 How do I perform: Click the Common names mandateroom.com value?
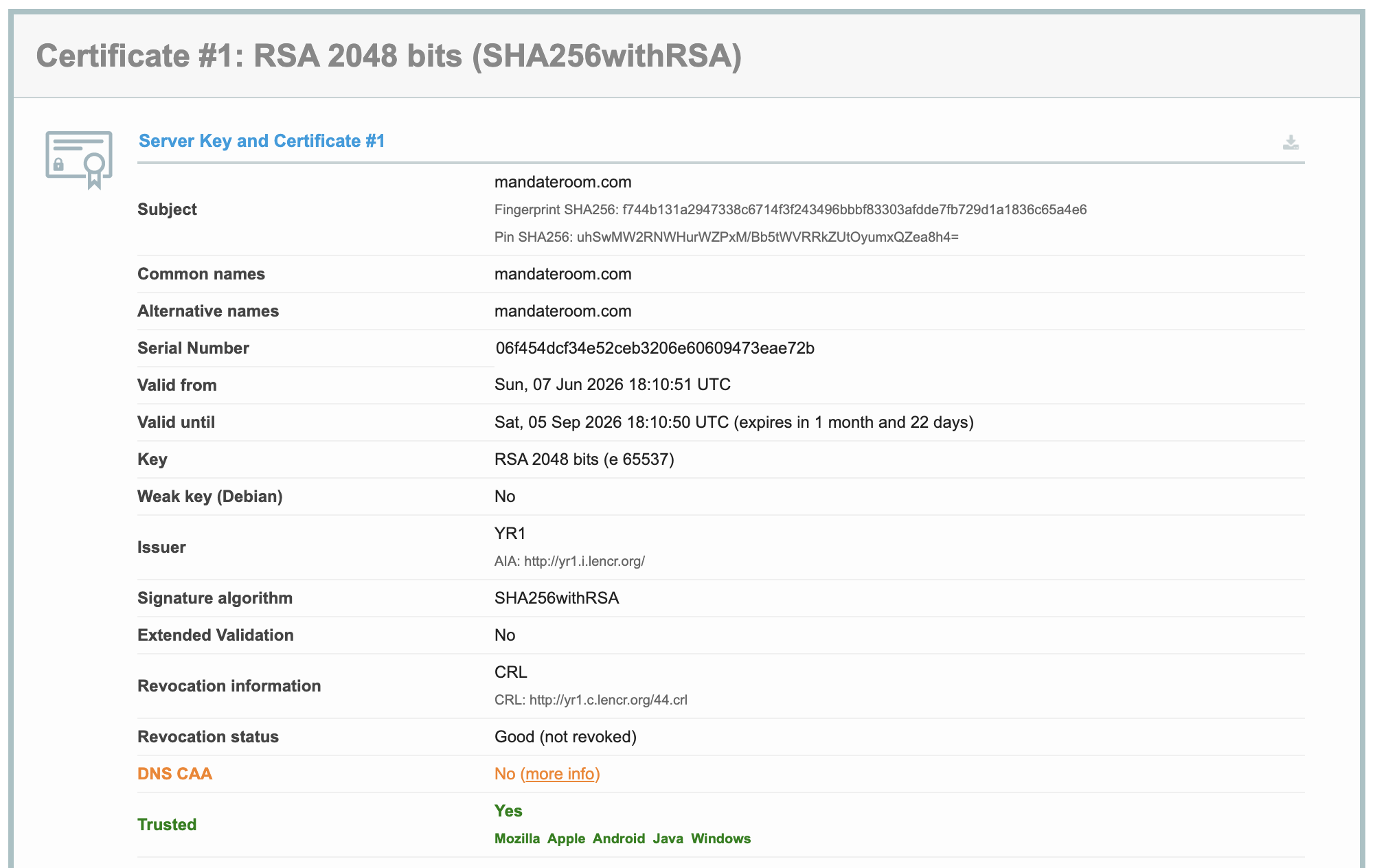[563, 274]
